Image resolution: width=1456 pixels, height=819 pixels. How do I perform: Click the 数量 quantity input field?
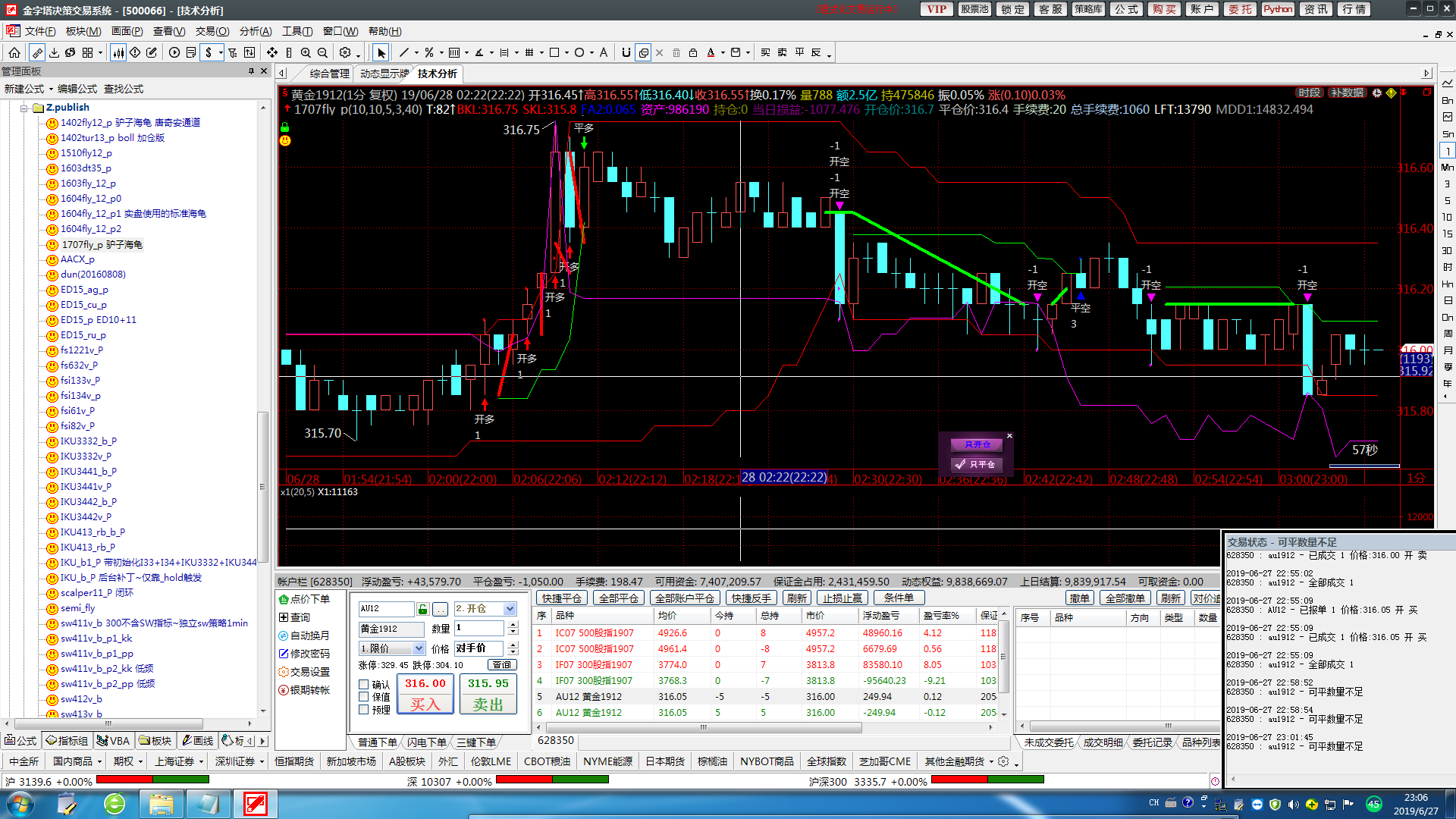click(479, 628)
